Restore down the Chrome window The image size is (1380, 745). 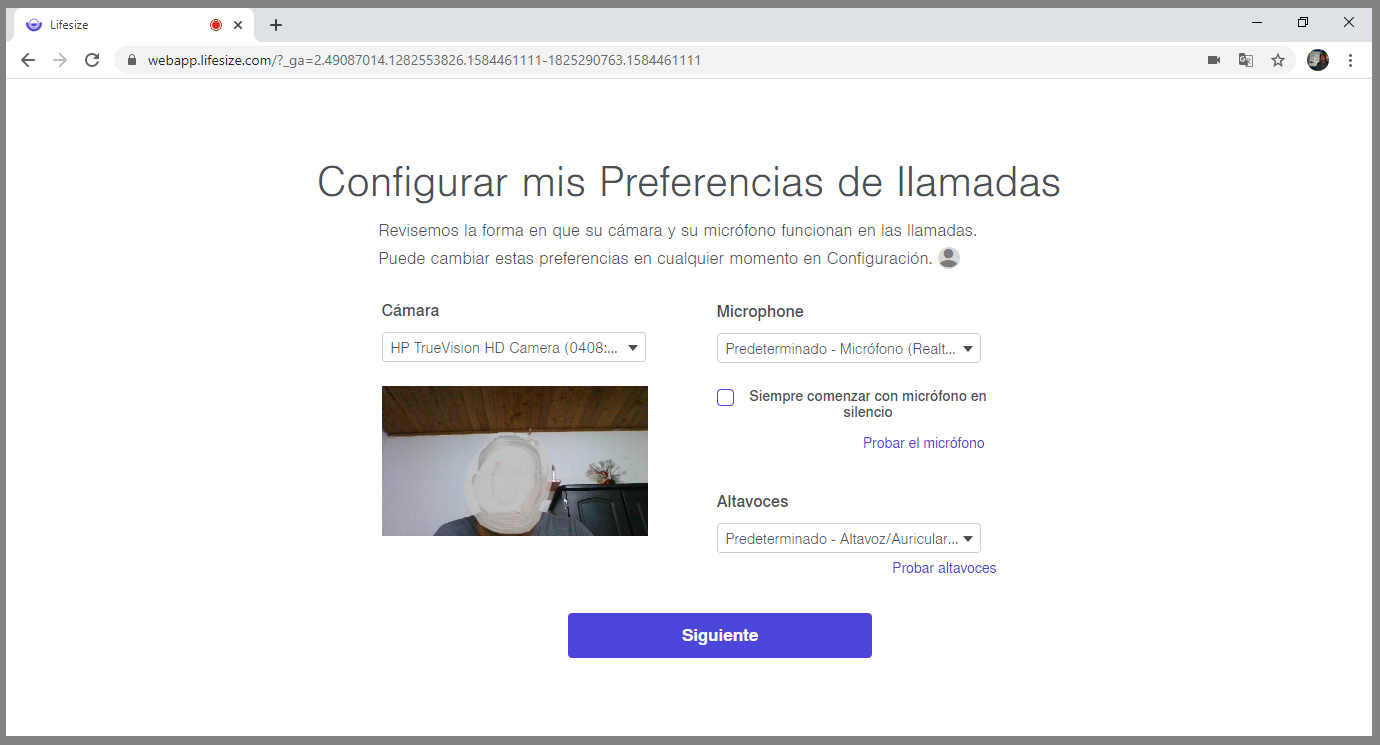[1303, 22]
